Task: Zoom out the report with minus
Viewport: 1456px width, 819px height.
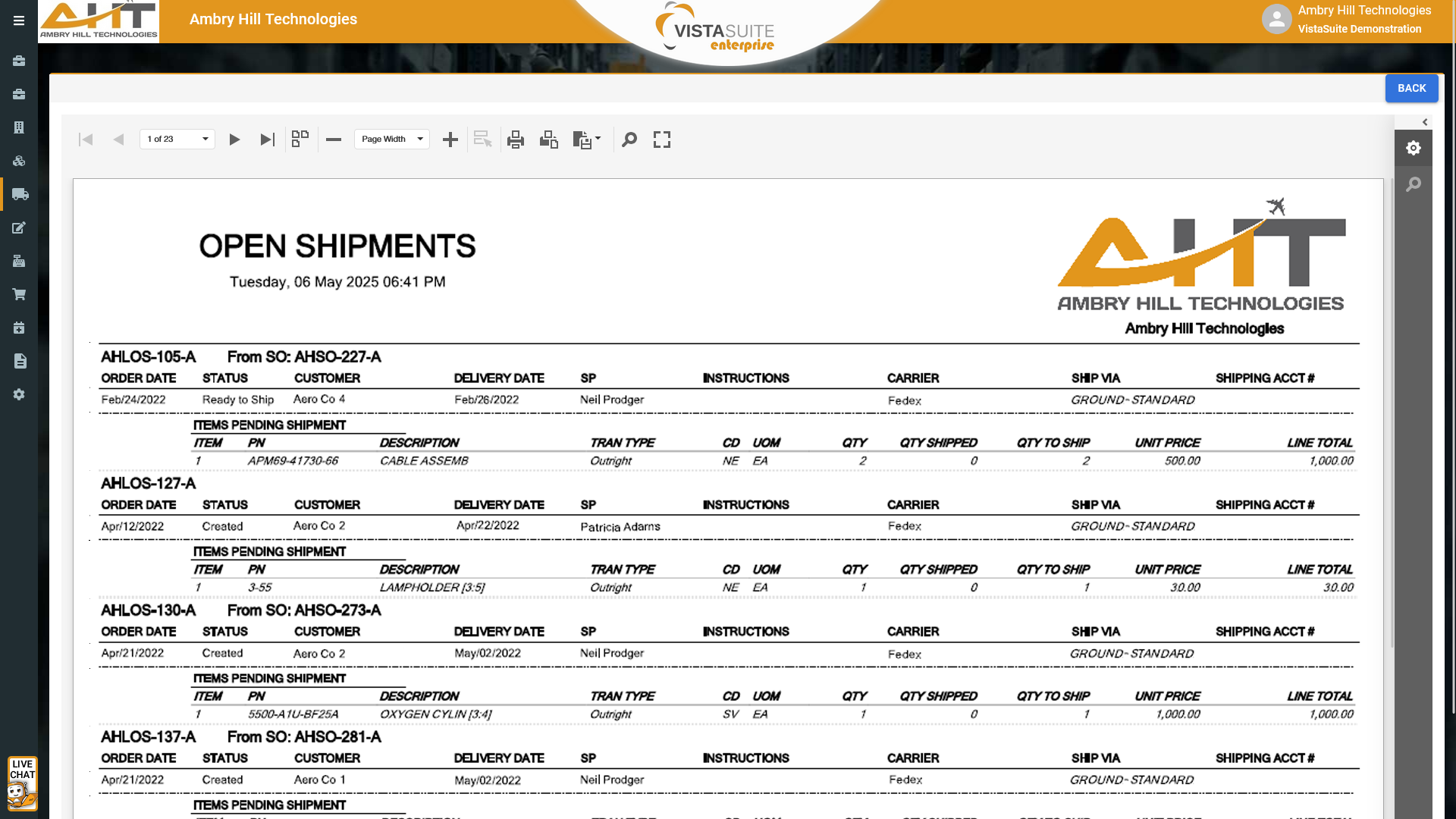Action: 334,140
